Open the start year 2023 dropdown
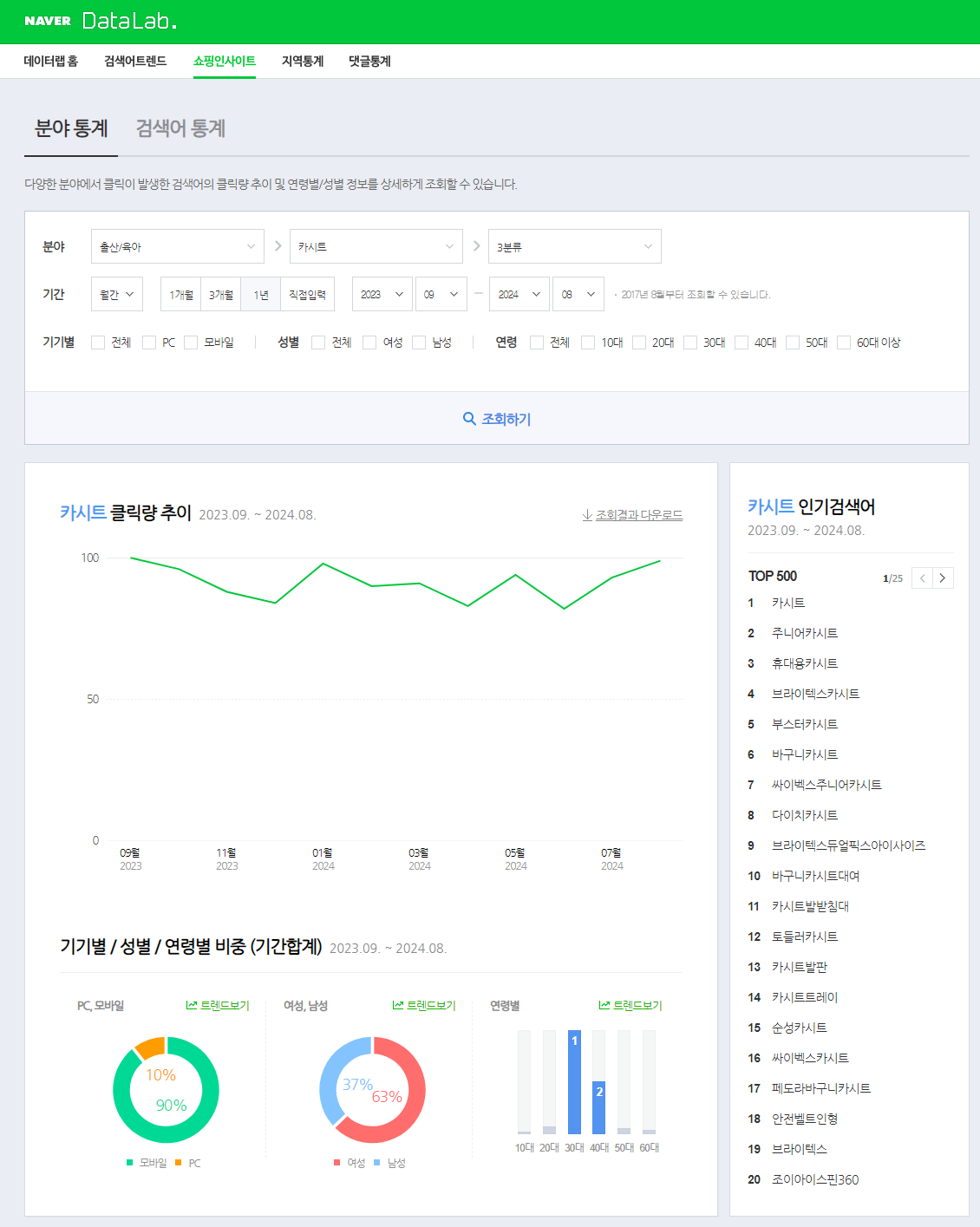Screen dimensions: 980x1227 pyautogui.click(x=382, y=294)
